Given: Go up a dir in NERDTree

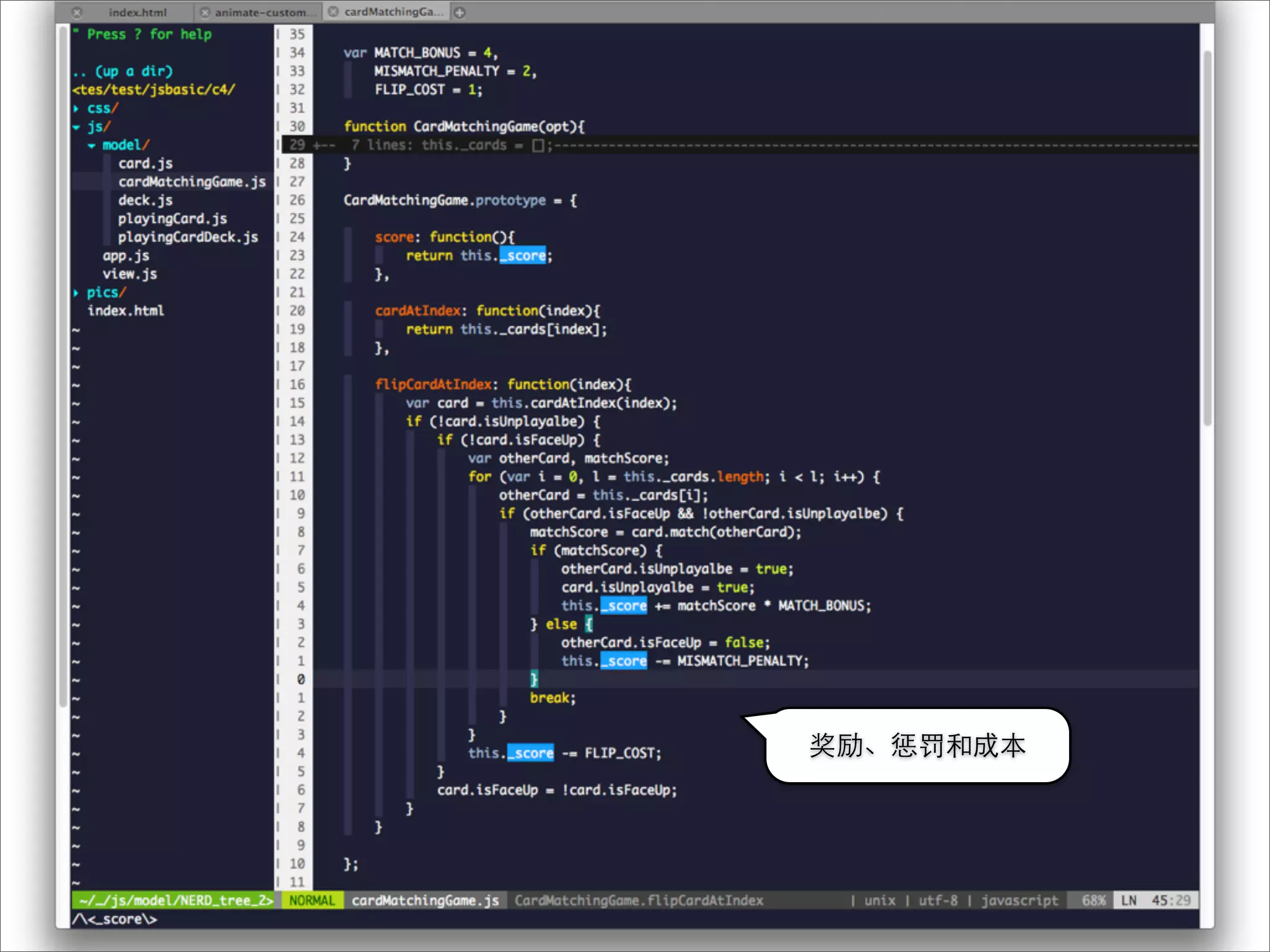Looking at the screenshot, I should coord(123,71).
